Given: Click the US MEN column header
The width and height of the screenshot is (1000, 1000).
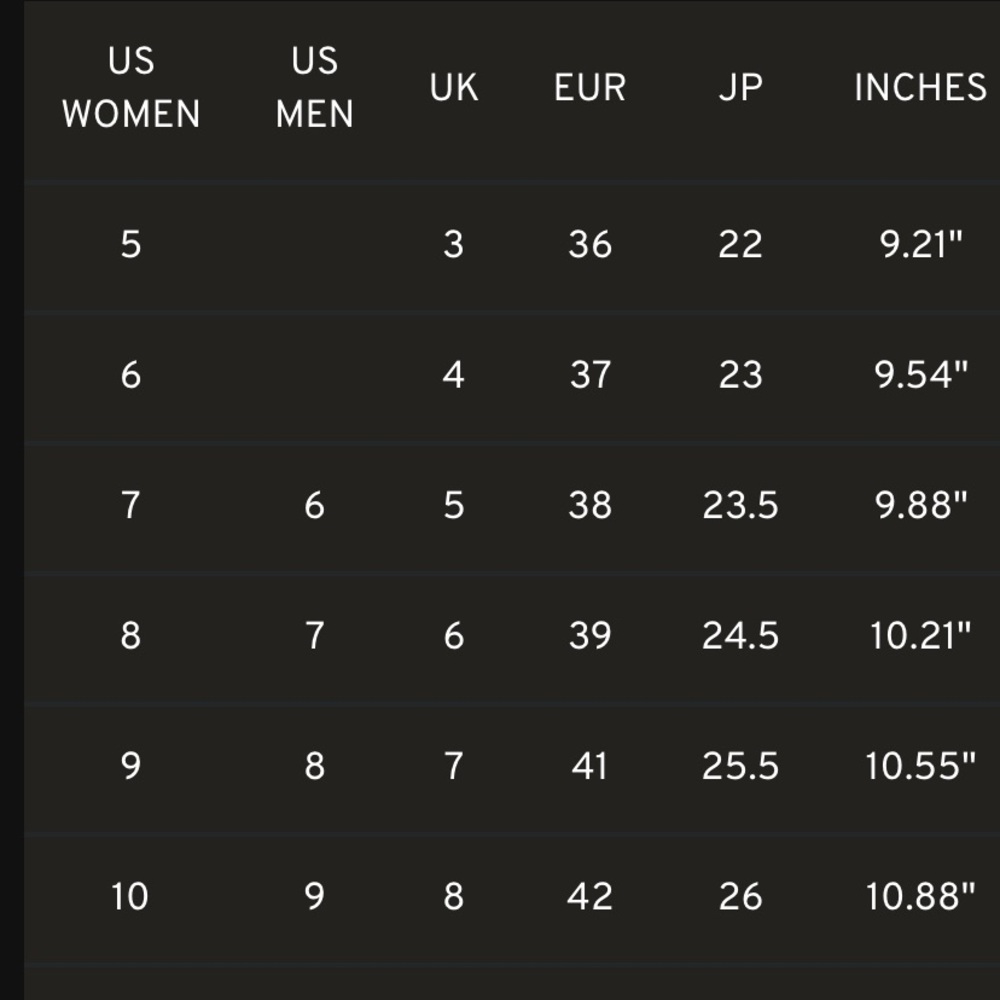Looking at the screenshot, I should pyautogui.click(x=314, y=88).
